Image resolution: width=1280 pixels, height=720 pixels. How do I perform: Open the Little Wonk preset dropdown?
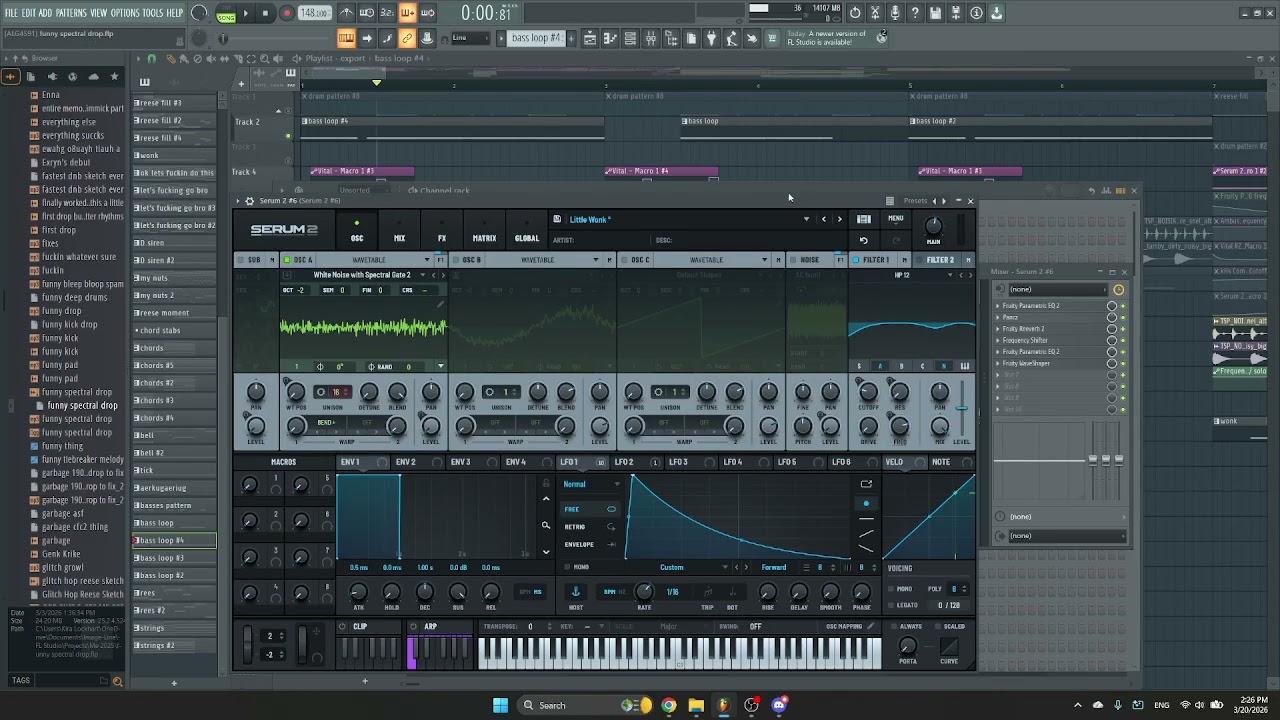(x=806, y=219)
